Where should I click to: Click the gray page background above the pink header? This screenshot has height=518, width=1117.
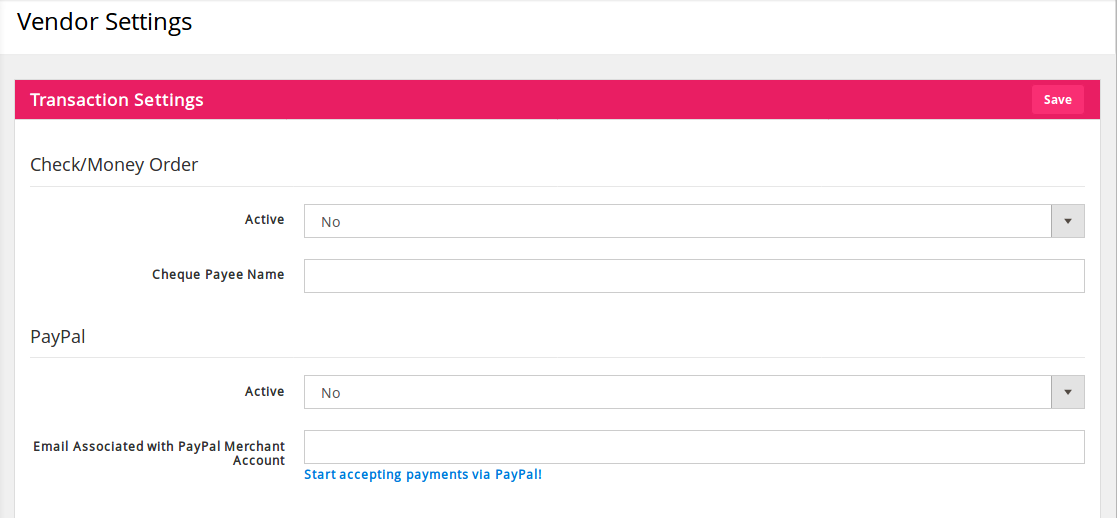coord(558,67)
